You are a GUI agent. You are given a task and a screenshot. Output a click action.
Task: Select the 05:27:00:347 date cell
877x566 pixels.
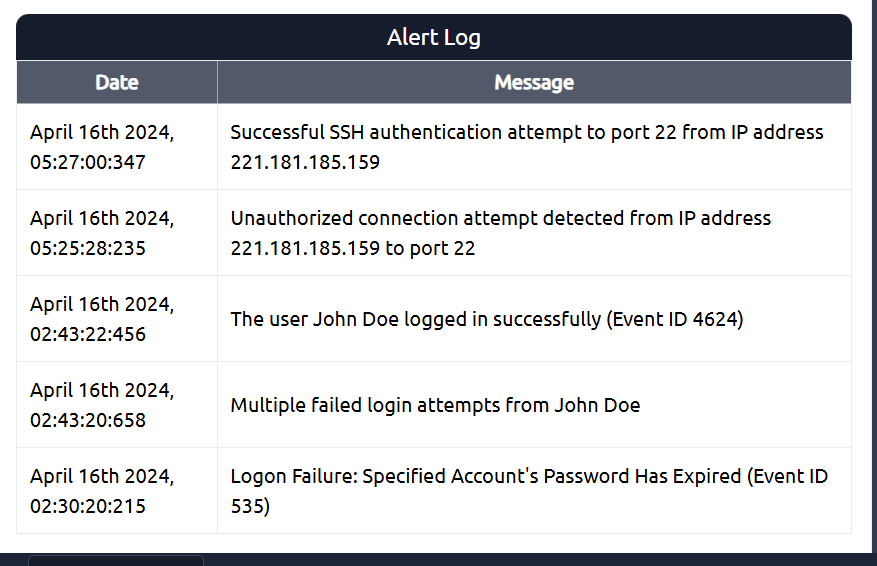[102, 147]
